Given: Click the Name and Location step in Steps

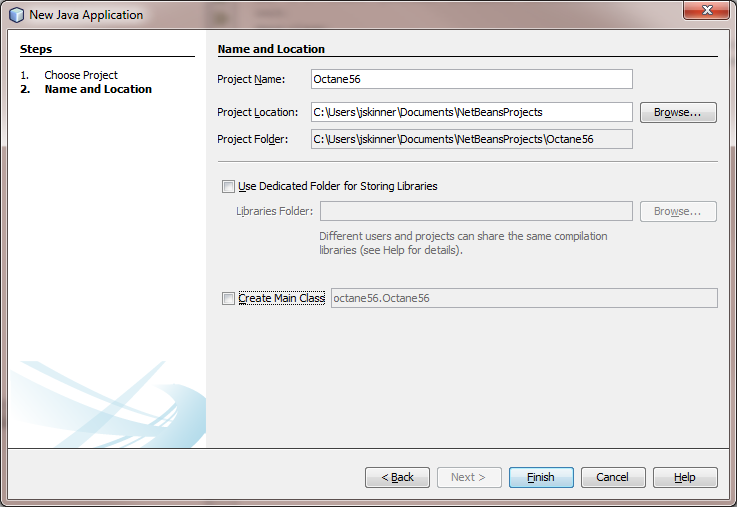Looking at the screenshot, I should click(98, 89).
